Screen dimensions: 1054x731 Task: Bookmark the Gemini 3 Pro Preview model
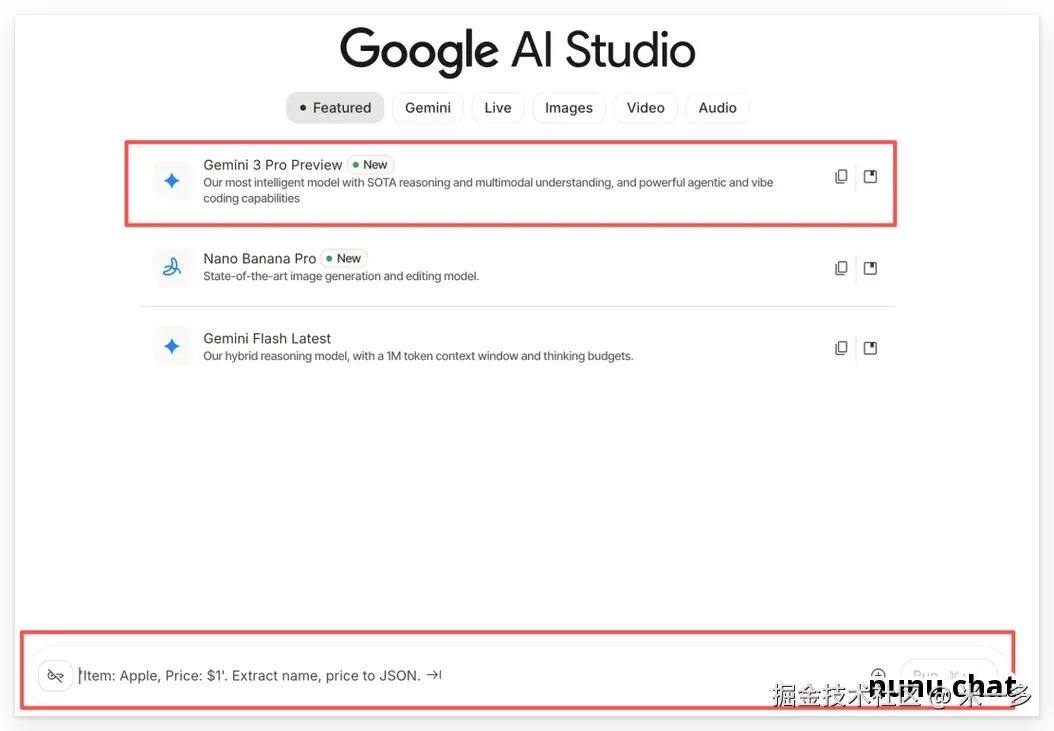[870, 176]
